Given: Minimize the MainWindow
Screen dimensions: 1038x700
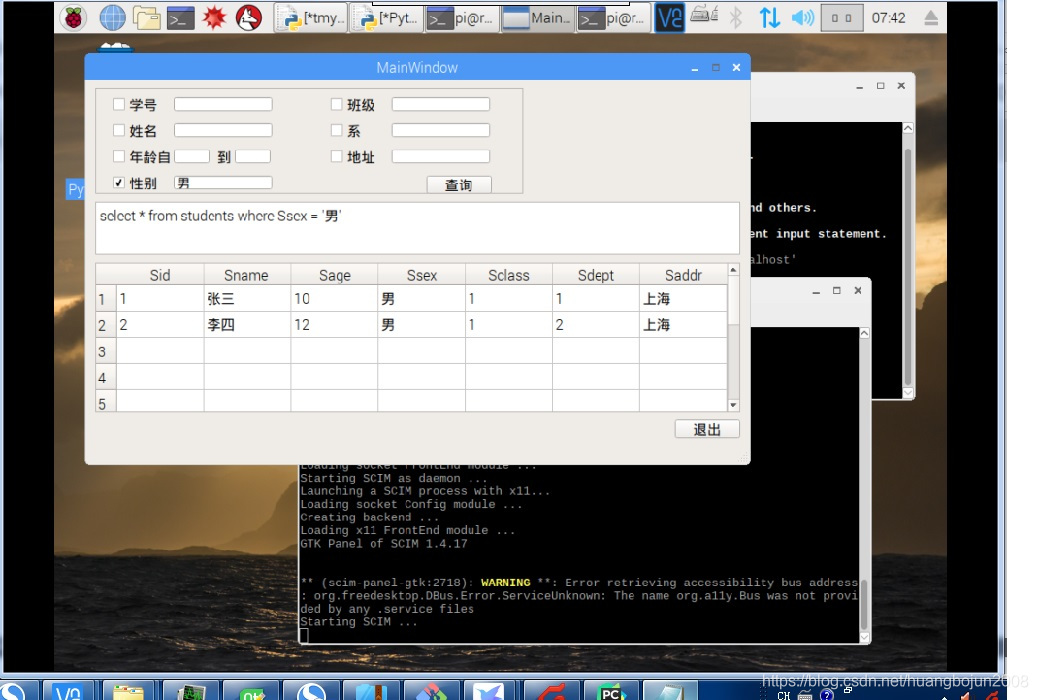Looking at the screenshot, I should click(694, 68).
